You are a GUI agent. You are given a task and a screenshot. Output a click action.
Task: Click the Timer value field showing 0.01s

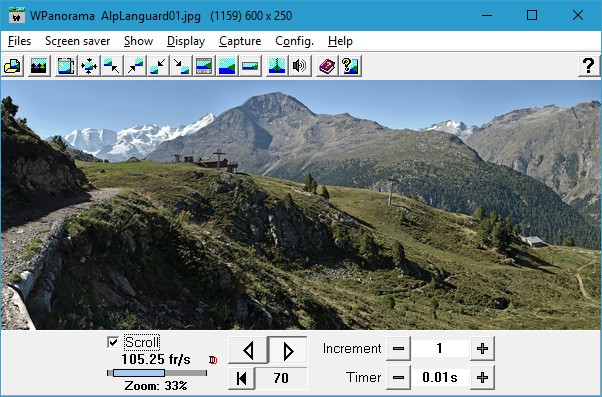(440, 377)
